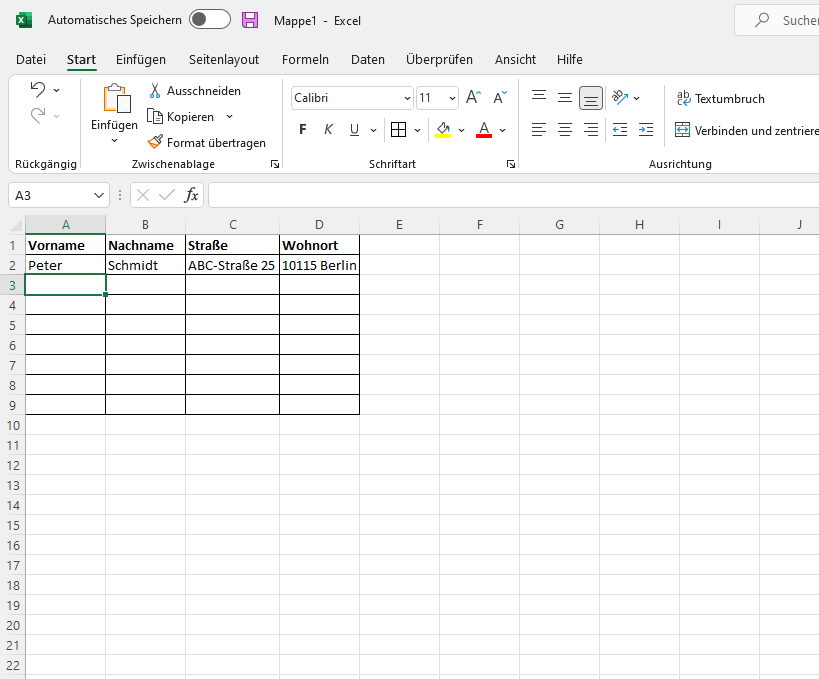
Task: Apply italic with the K button
Action: 328,130
